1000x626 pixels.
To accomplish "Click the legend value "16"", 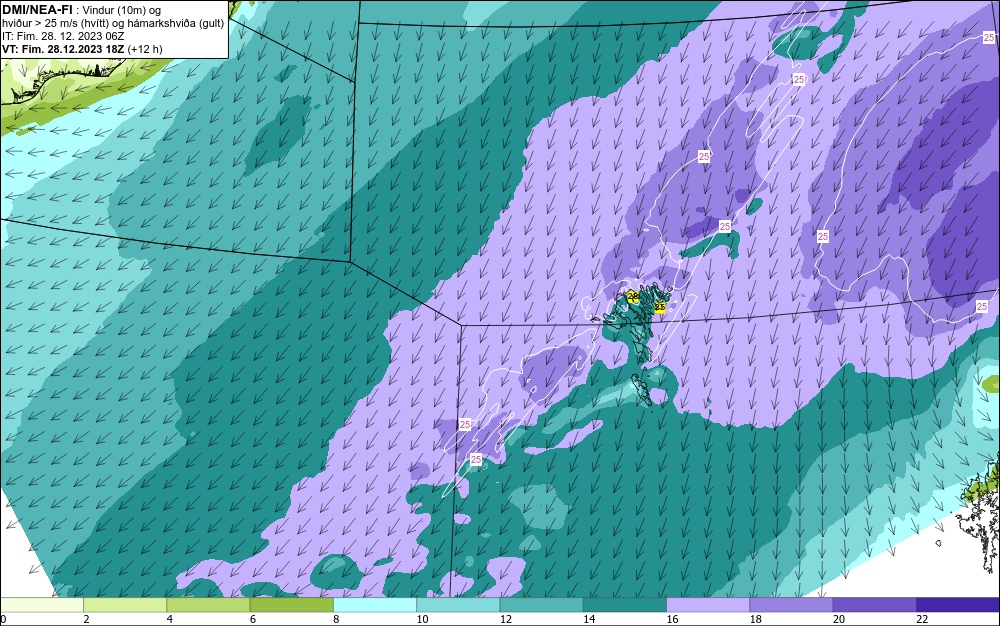I will point(672,619).
